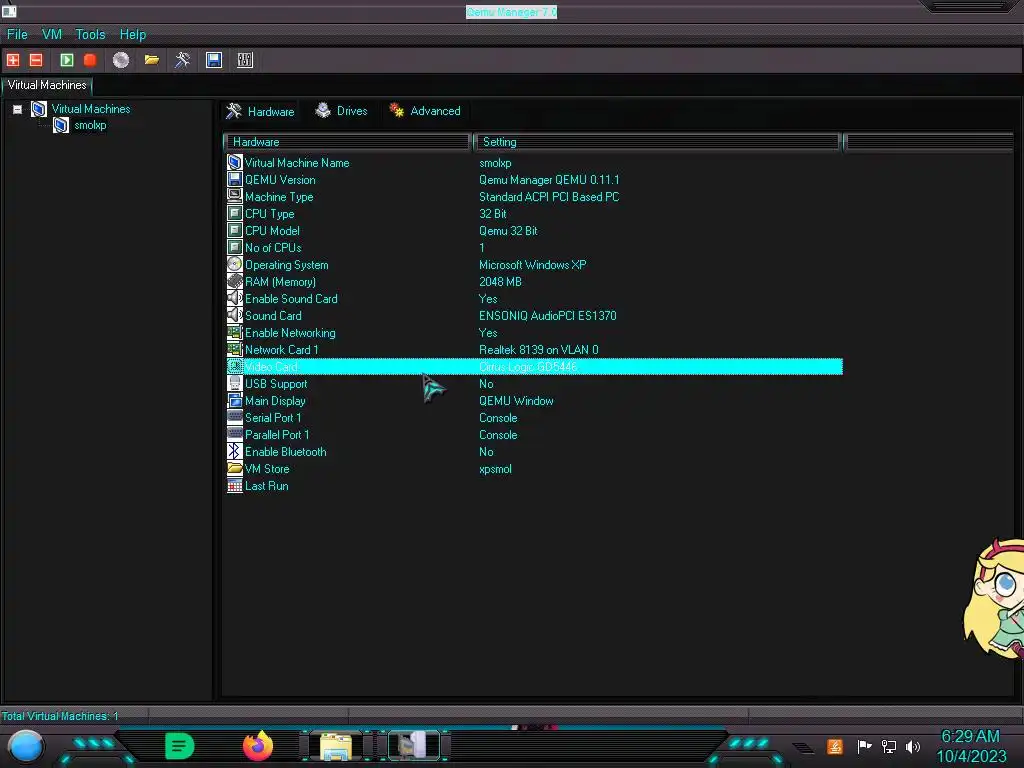Open File Explorer from the taskbar
This screenshot has width=1024, height=768.
(336, 746)
